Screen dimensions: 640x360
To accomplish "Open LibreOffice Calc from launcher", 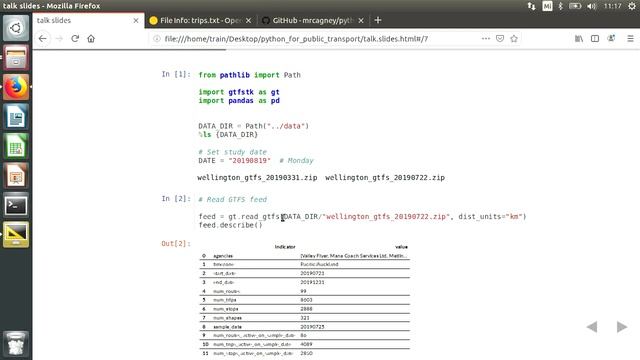I will coord(16,146).
